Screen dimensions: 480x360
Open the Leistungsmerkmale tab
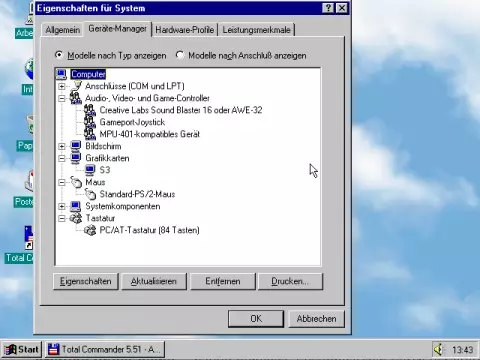coord(256,30)
